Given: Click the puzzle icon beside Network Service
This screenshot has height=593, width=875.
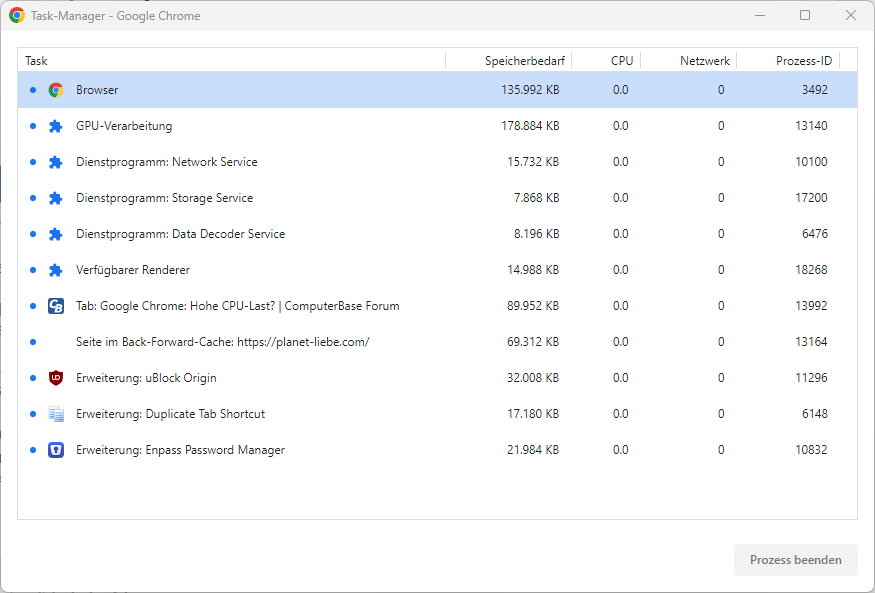Looking at the screenshot, I should [x=56, y=162].
